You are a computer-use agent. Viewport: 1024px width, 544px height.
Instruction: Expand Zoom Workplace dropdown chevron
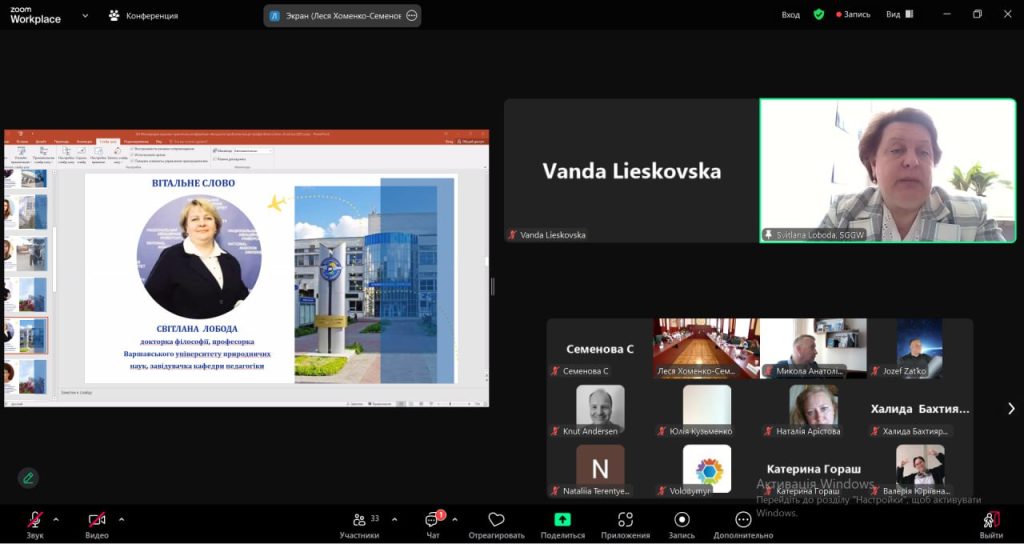(x=85, y=16)
